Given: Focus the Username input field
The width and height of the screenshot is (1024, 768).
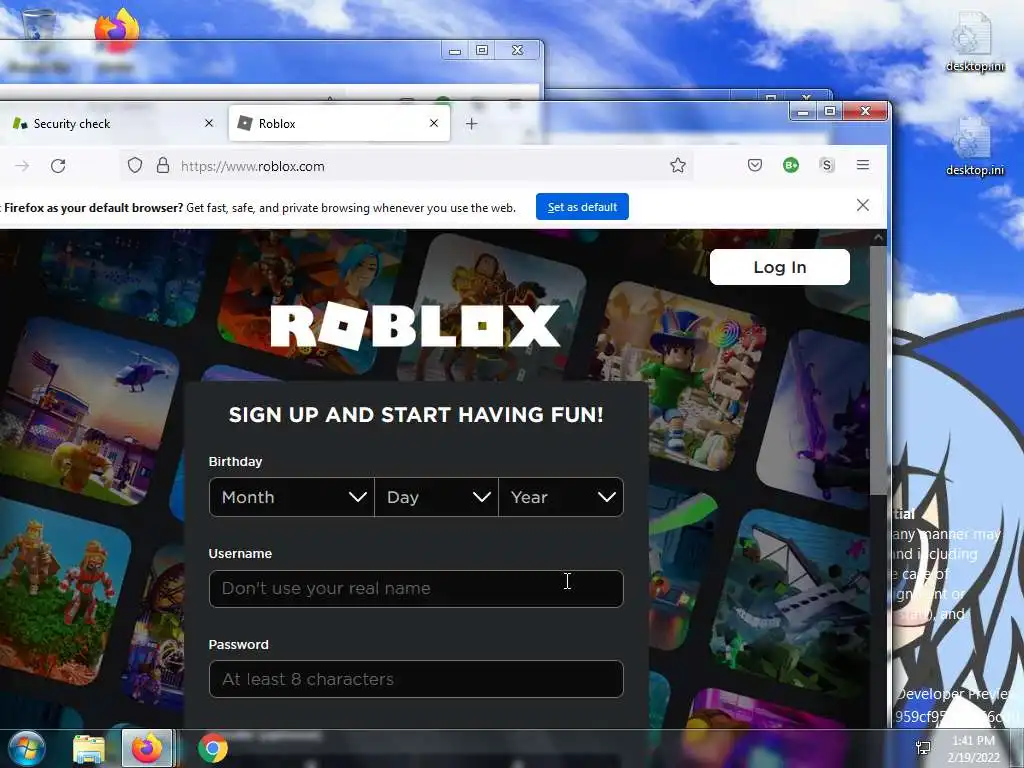Looking at the screenshot, I should (416, 588).
